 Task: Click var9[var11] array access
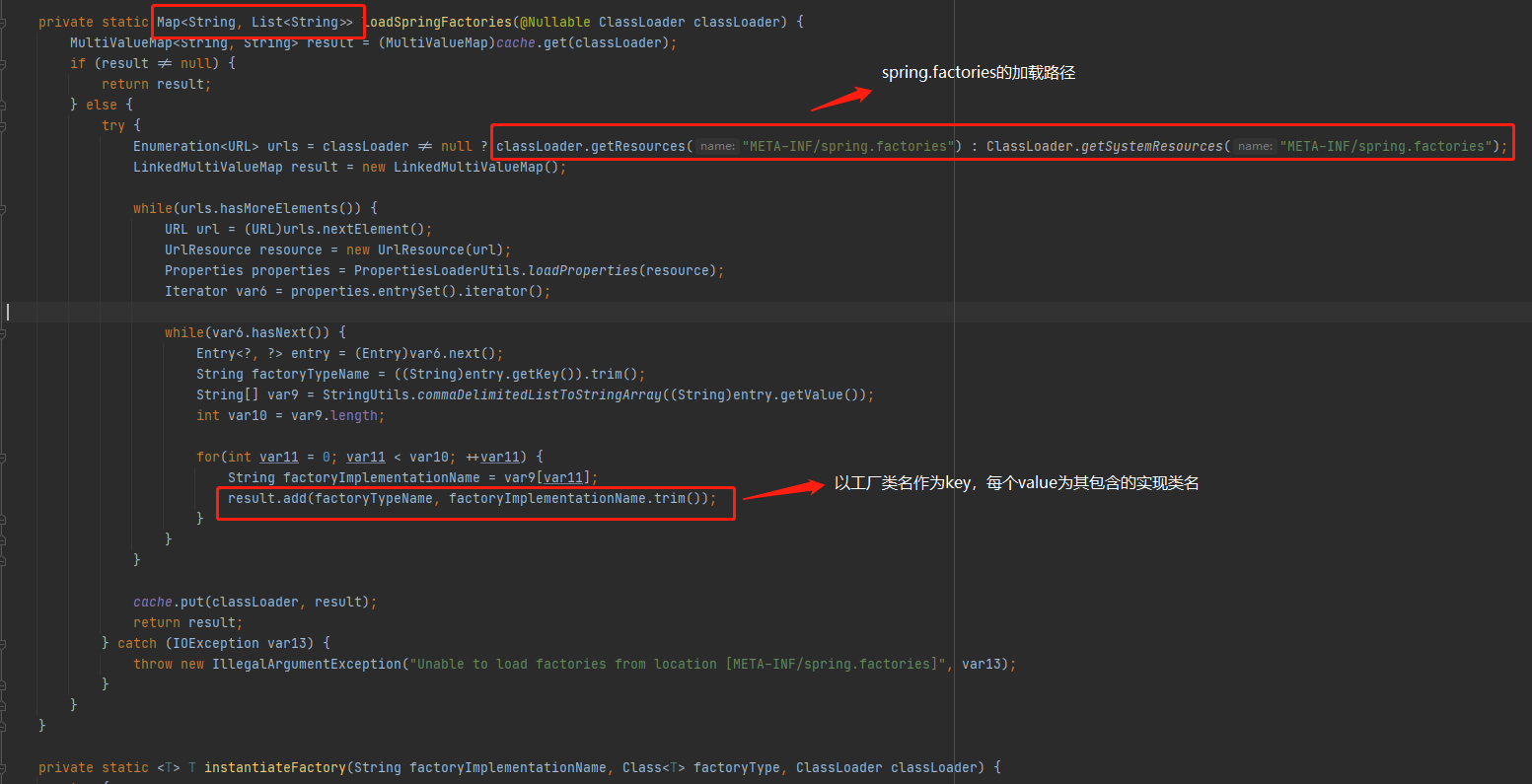click(x=547, y=477)
